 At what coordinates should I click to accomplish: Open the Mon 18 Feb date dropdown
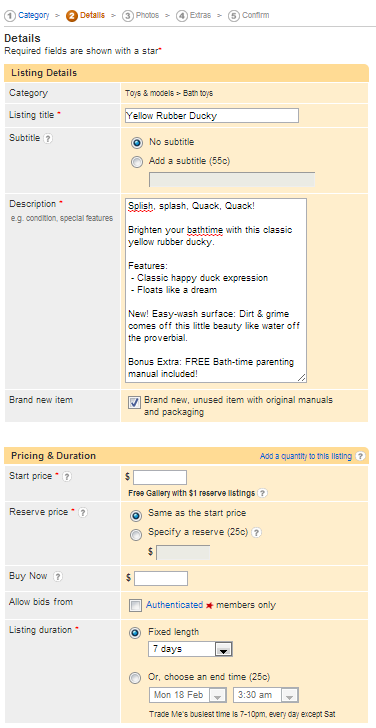click(x=188, y=696)
